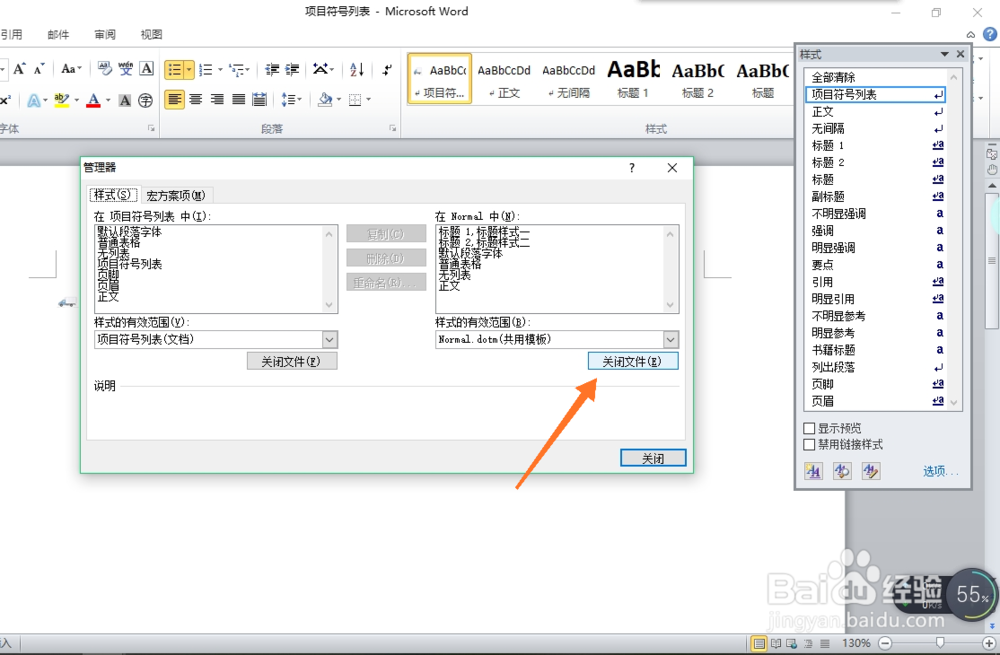Viewport: 1000px width, 655px height.
Task: Toggle the bullet list button
Action: [174, 70]
